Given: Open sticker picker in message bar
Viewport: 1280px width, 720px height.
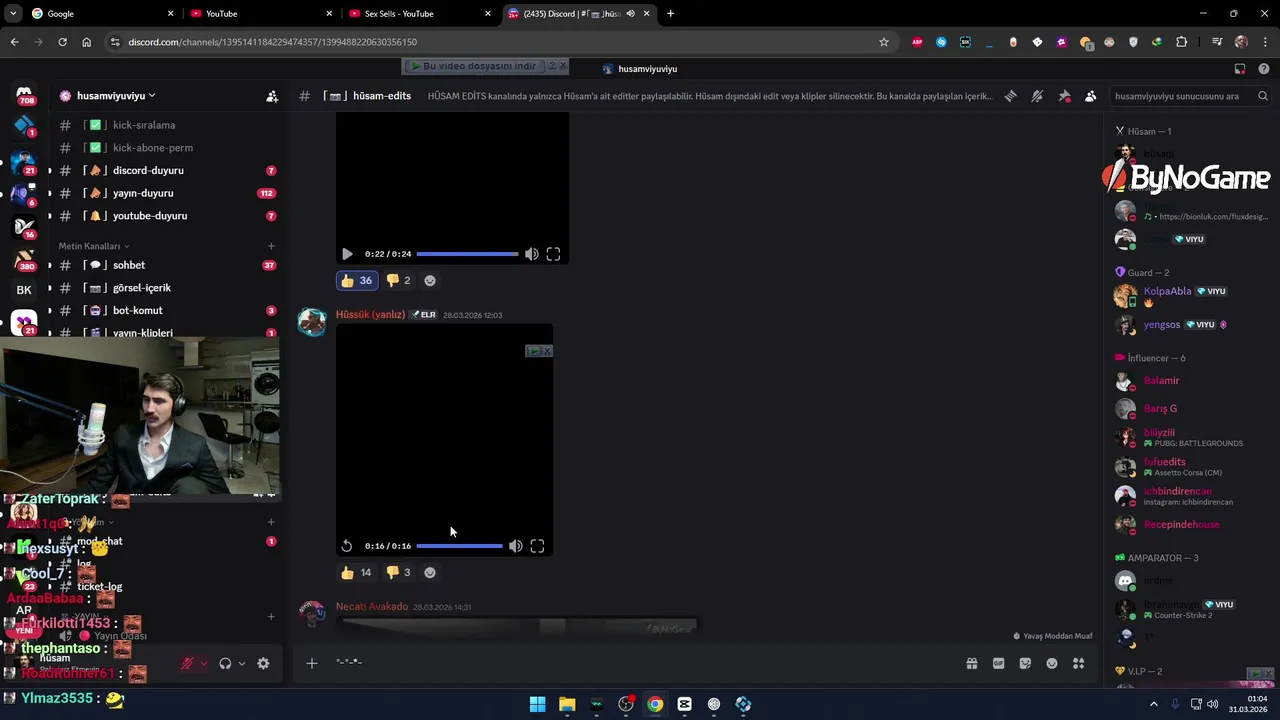Looking at the screenshot, I should (1025, 663).
